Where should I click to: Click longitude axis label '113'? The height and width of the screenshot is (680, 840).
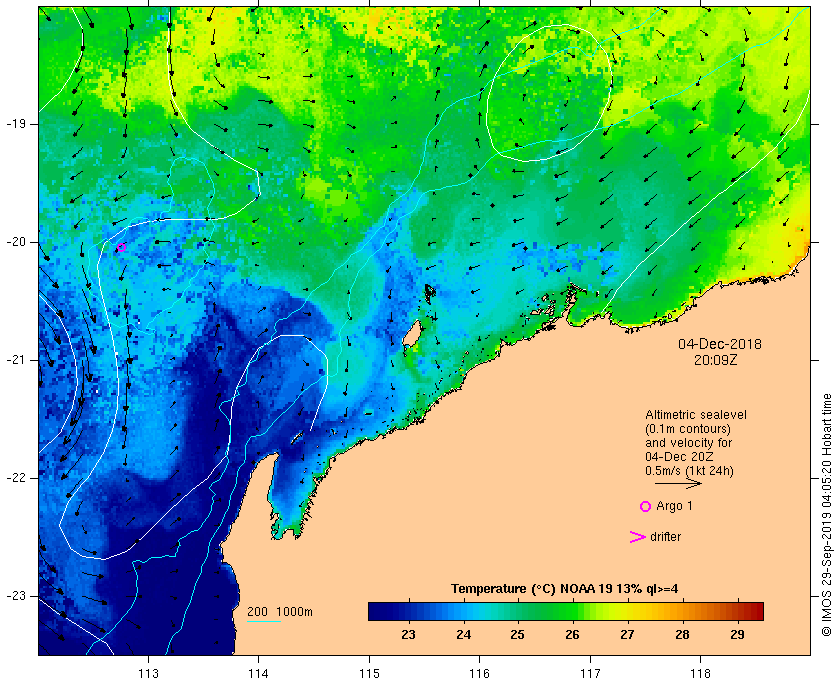tap(148, 674)
